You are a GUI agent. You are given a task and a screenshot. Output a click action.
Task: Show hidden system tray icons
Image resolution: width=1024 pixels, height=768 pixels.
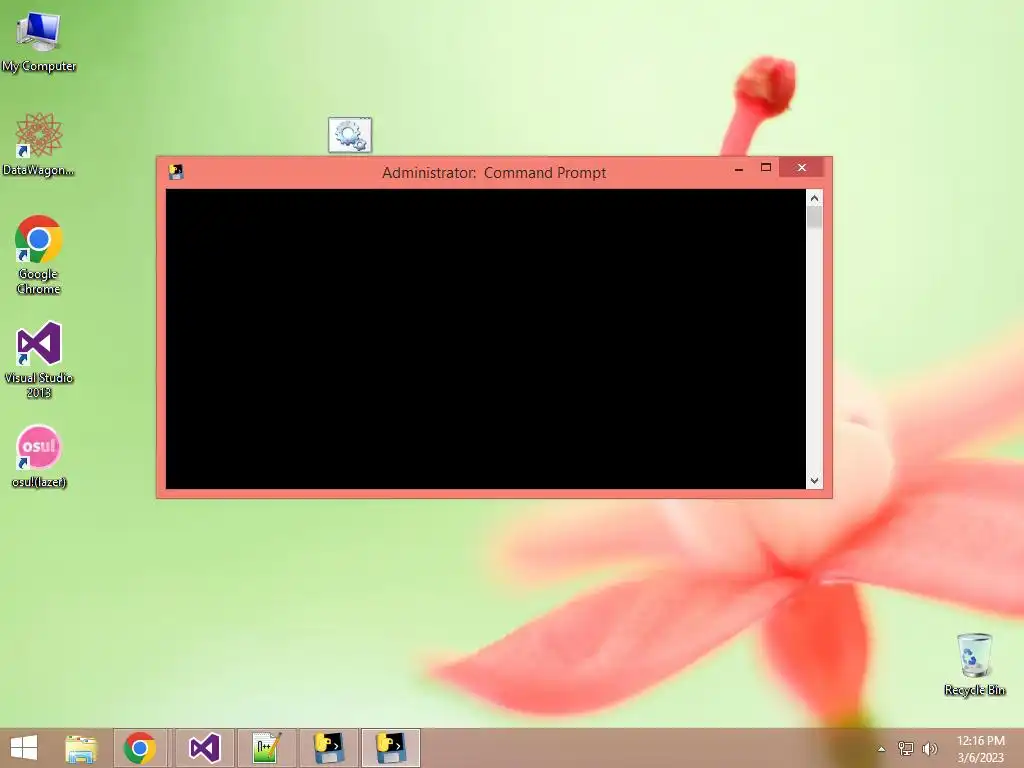(x=882, y=749)
